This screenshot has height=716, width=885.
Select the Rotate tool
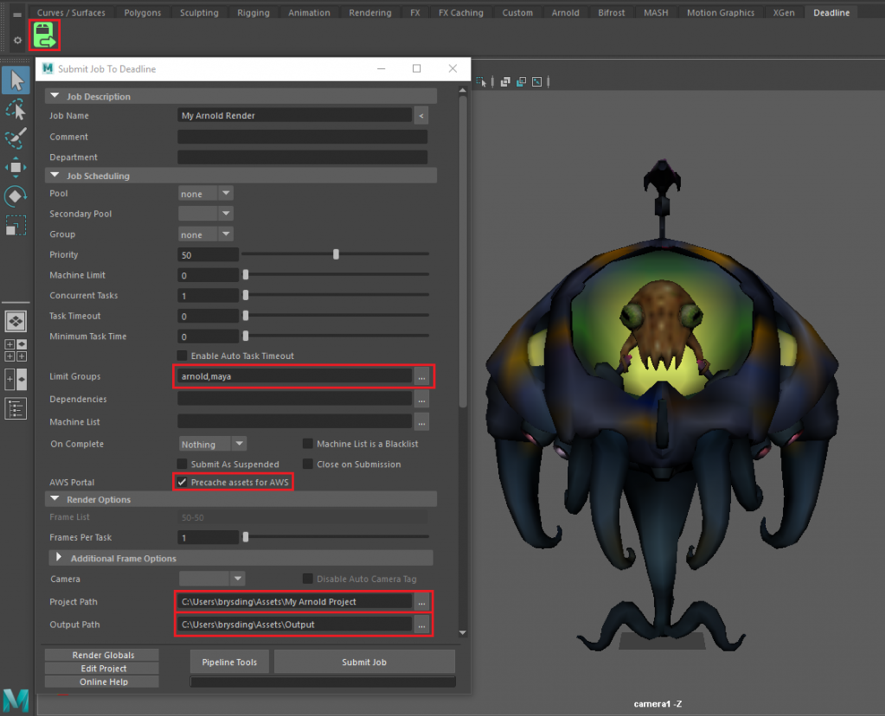16,196
